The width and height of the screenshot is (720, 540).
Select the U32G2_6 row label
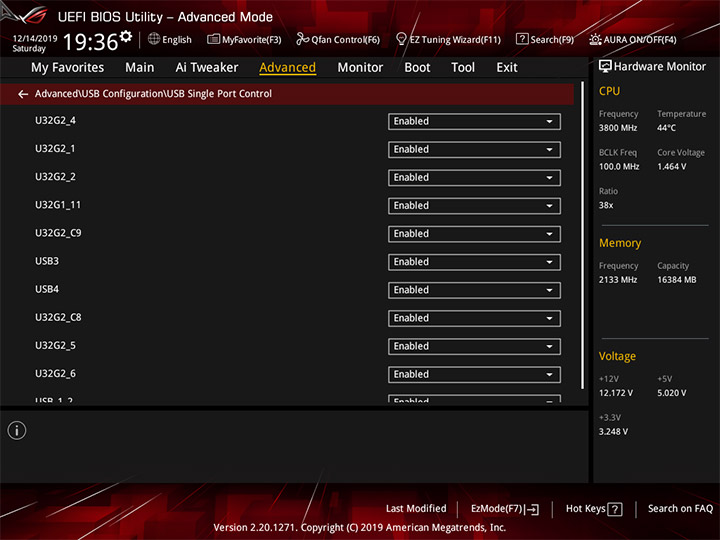(x=56, y=374)
